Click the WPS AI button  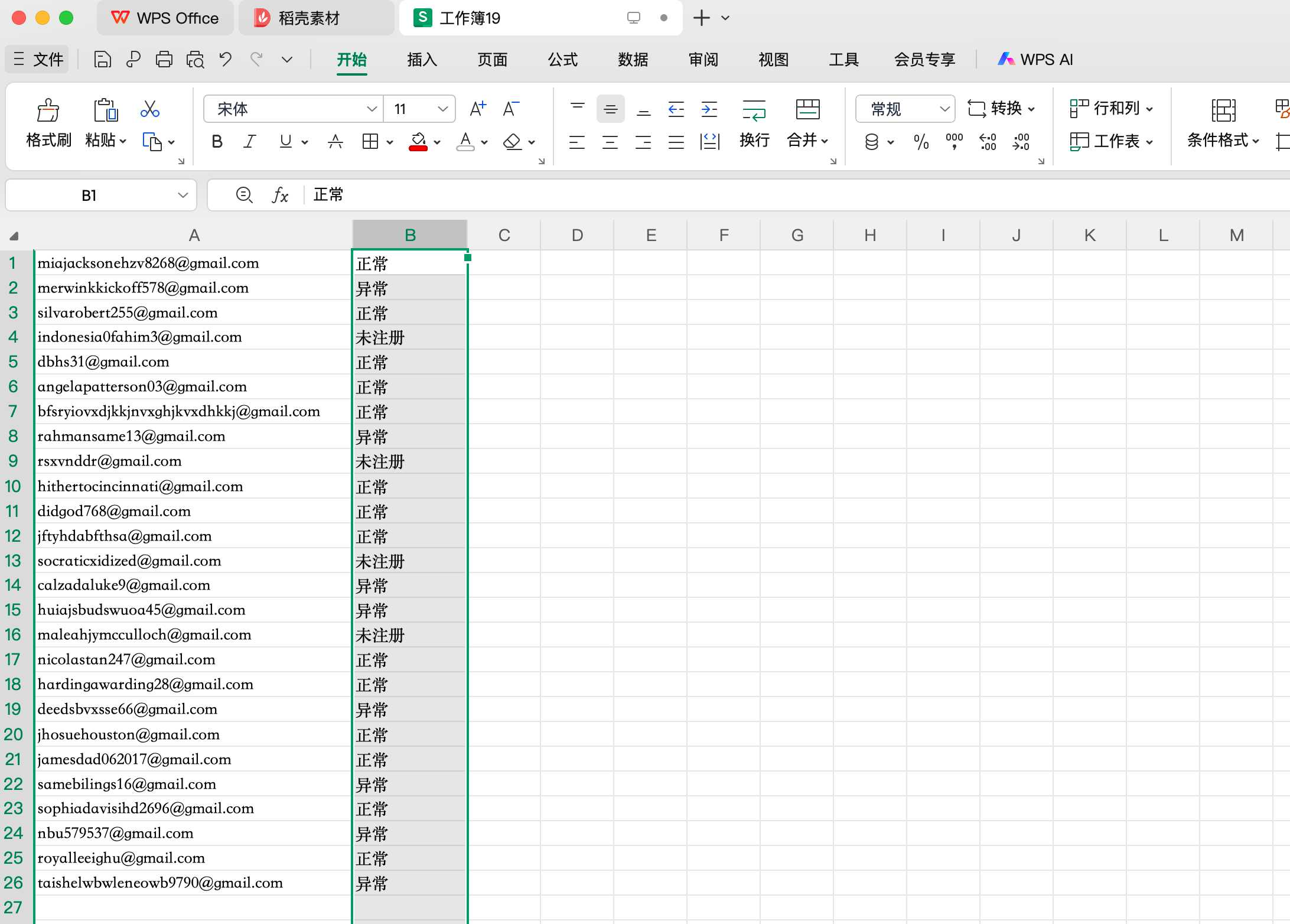coord(1035,59)
